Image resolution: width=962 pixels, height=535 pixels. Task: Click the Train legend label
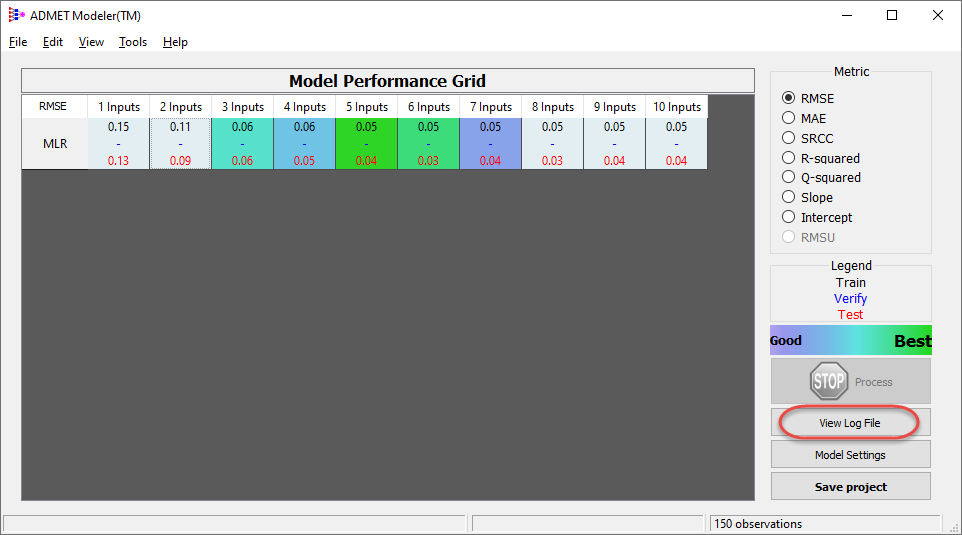point(850,283)
